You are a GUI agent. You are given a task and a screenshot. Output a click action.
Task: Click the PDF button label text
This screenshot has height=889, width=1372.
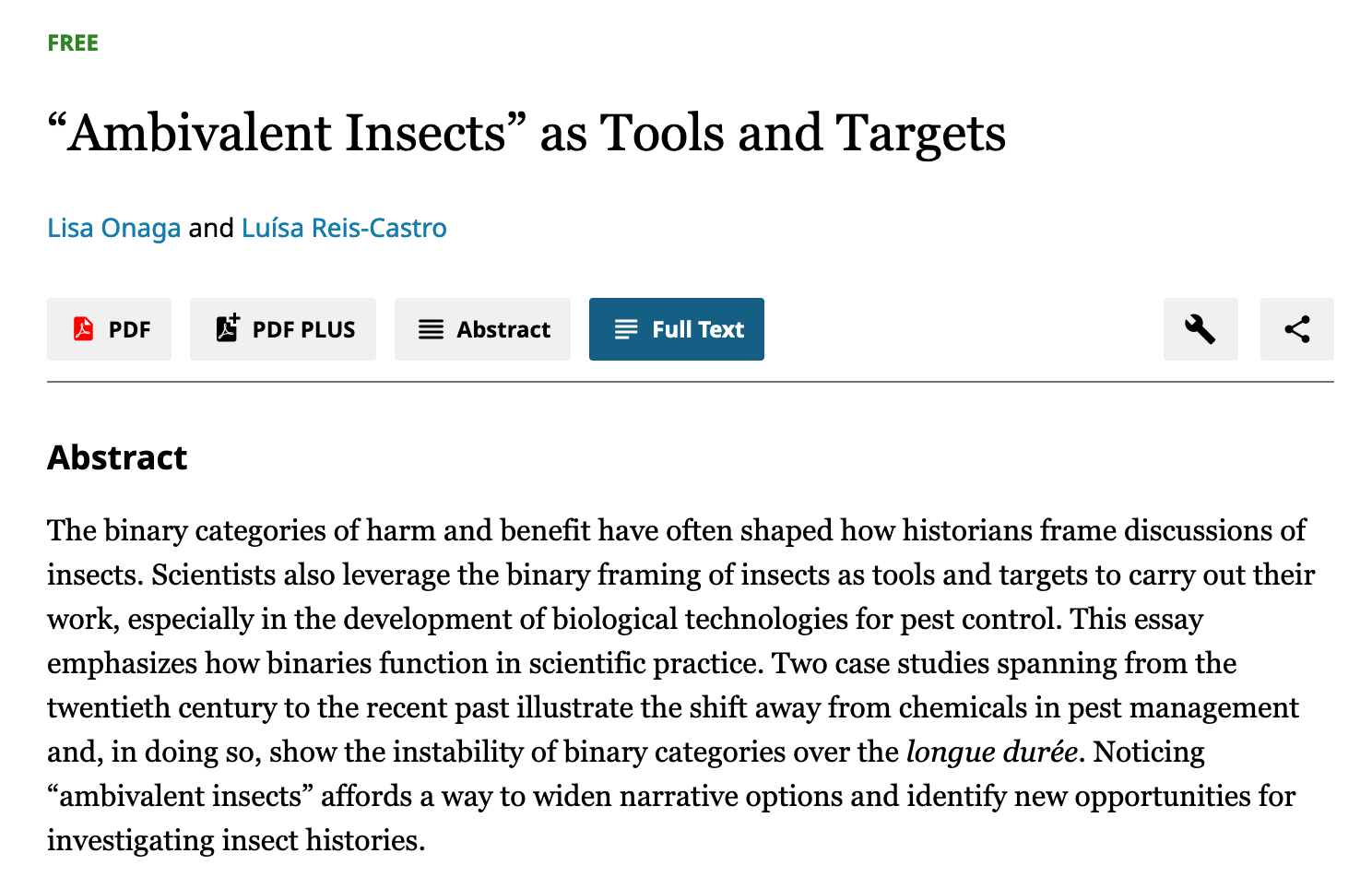pyautogui.click(x=129, y=330)
